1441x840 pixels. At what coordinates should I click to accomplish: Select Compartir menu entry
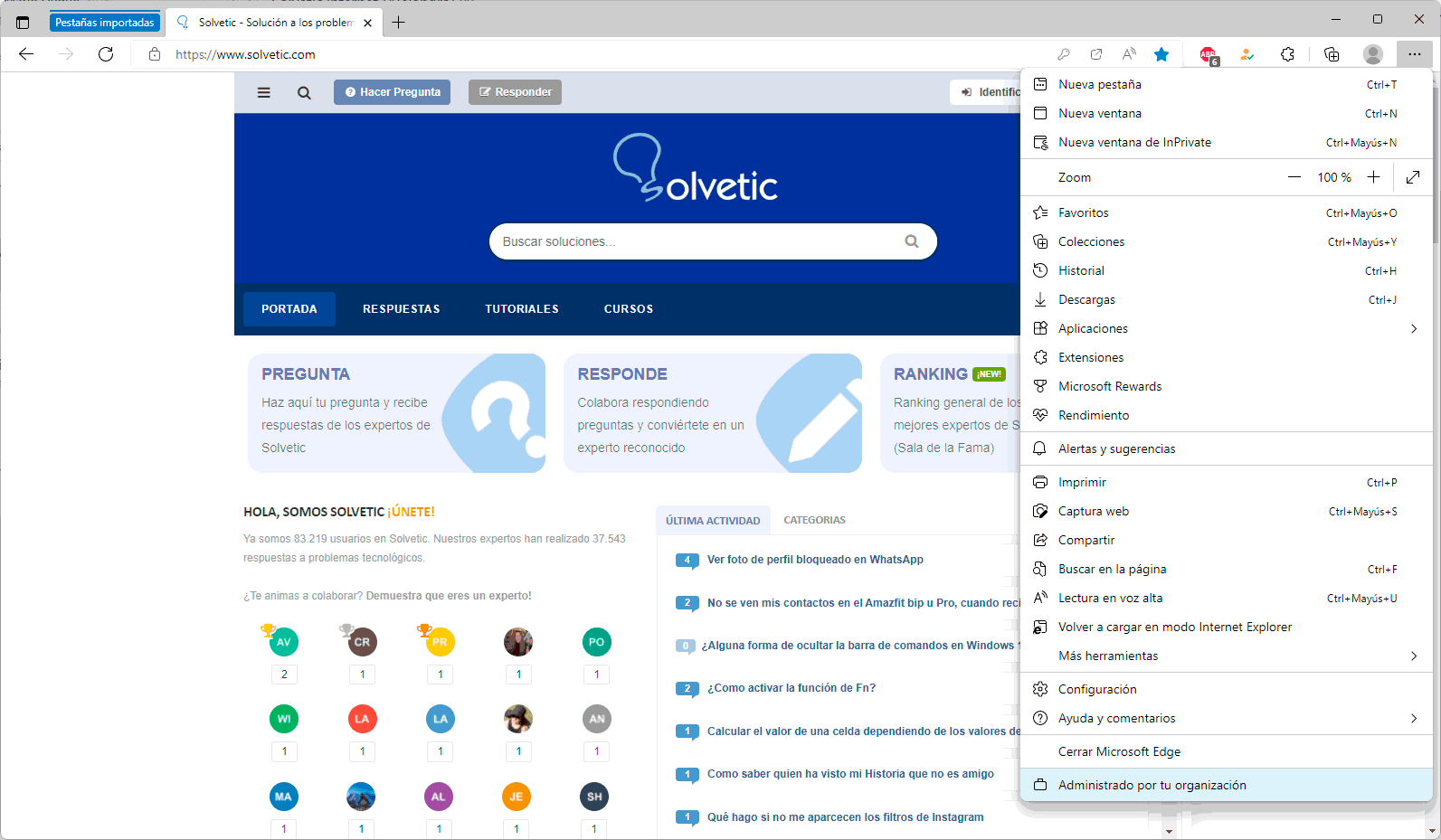pyautogui.click(x=1227, y=540)
